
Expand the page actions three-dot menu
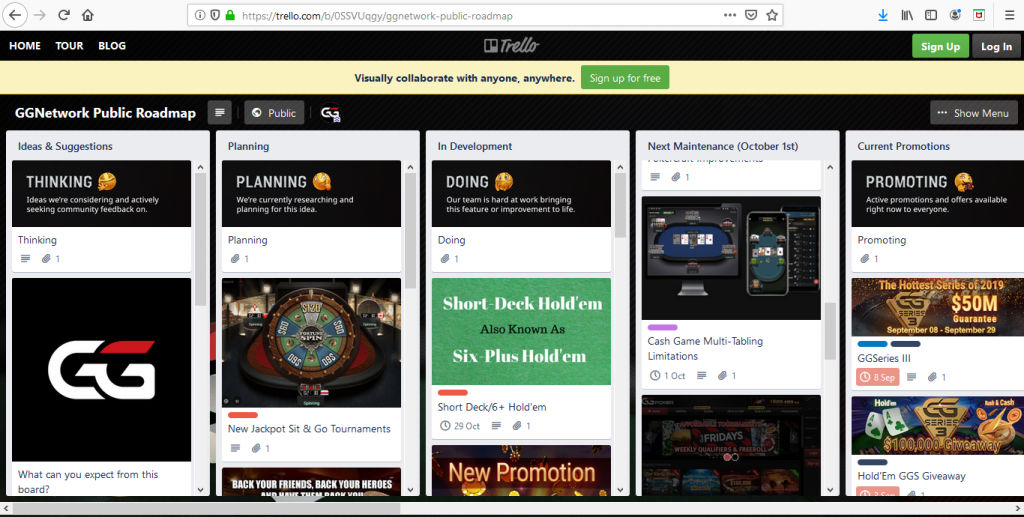[730, 15]
